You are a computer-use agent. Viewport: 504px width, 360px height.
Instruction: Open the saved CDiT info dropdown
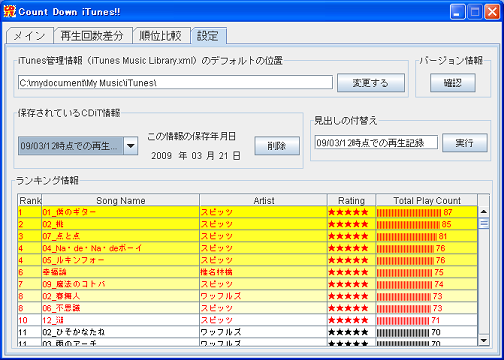131,146
